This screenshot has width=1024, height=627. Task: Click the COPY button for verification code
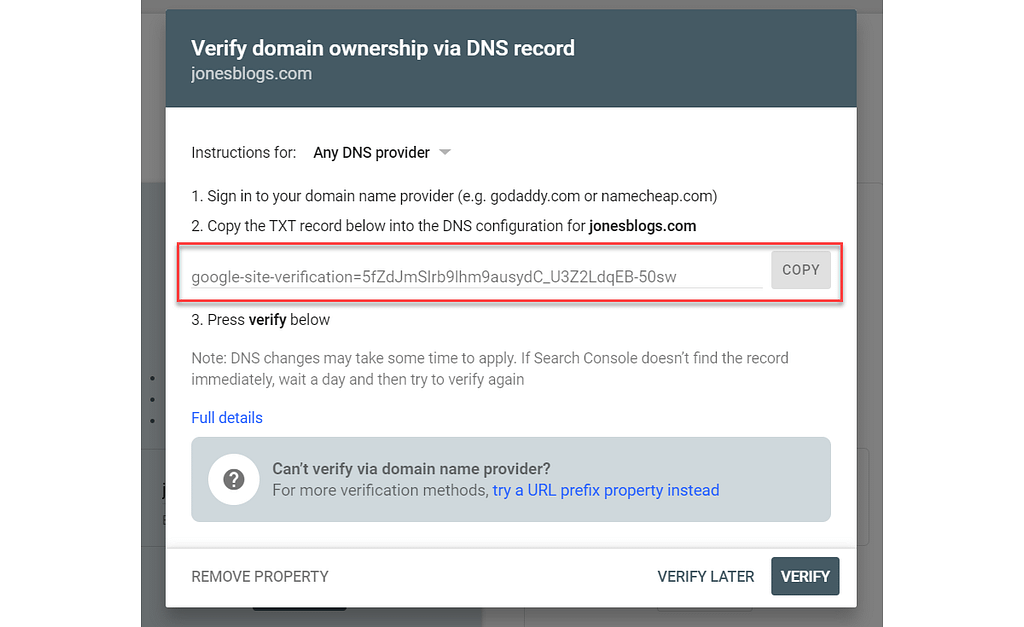point(800,270)
